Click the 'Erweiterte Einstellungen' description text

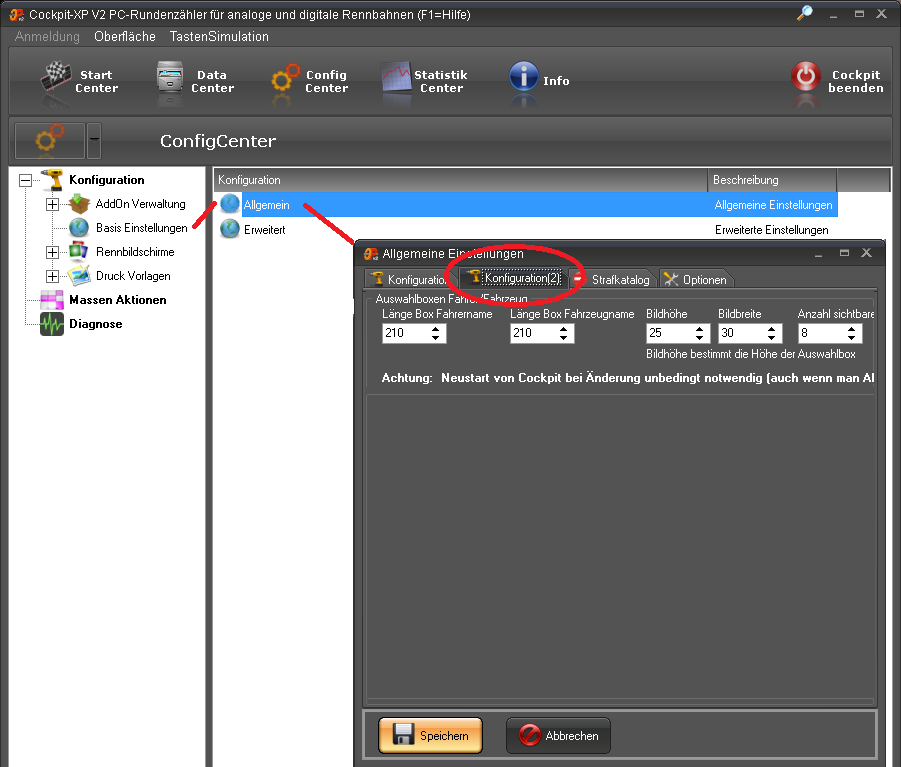772,230
